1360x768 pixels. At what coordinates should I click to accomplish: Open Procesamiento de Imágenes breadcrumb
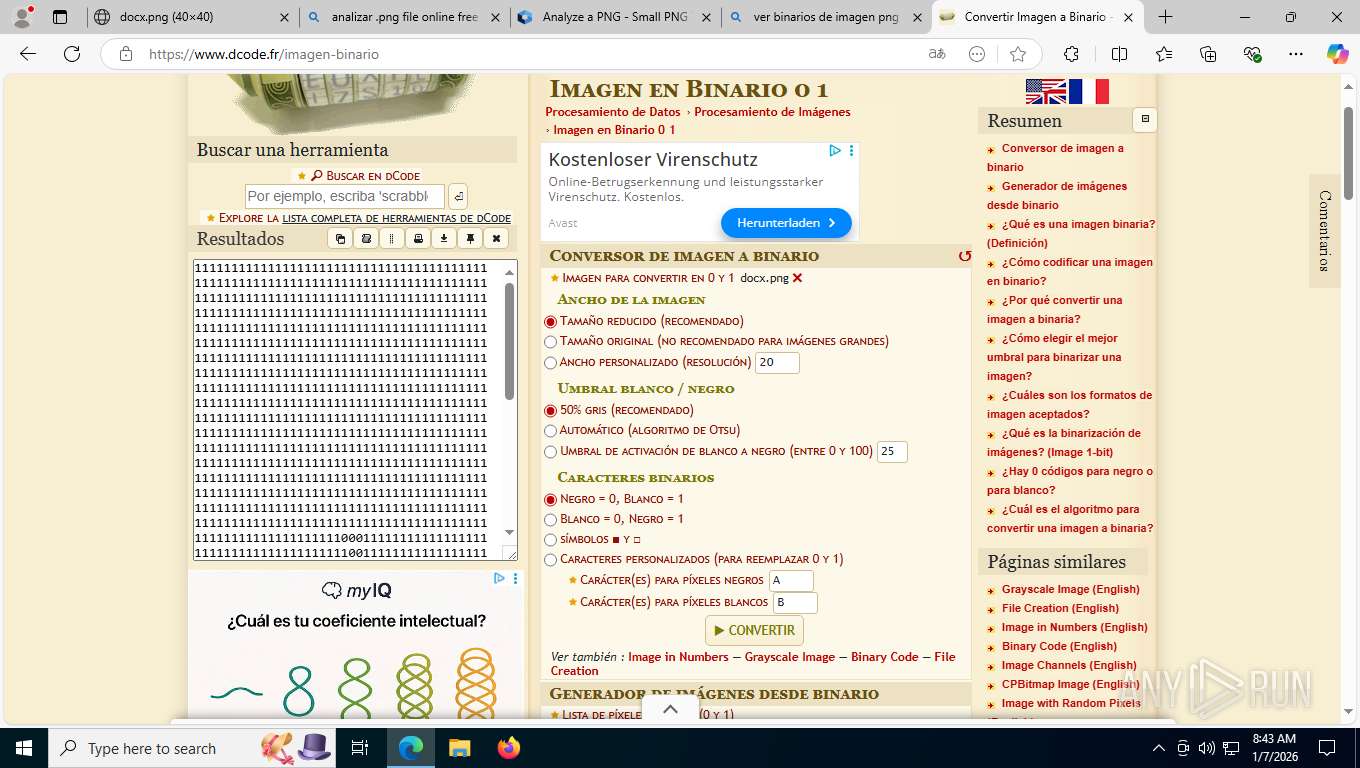point(772,112)
